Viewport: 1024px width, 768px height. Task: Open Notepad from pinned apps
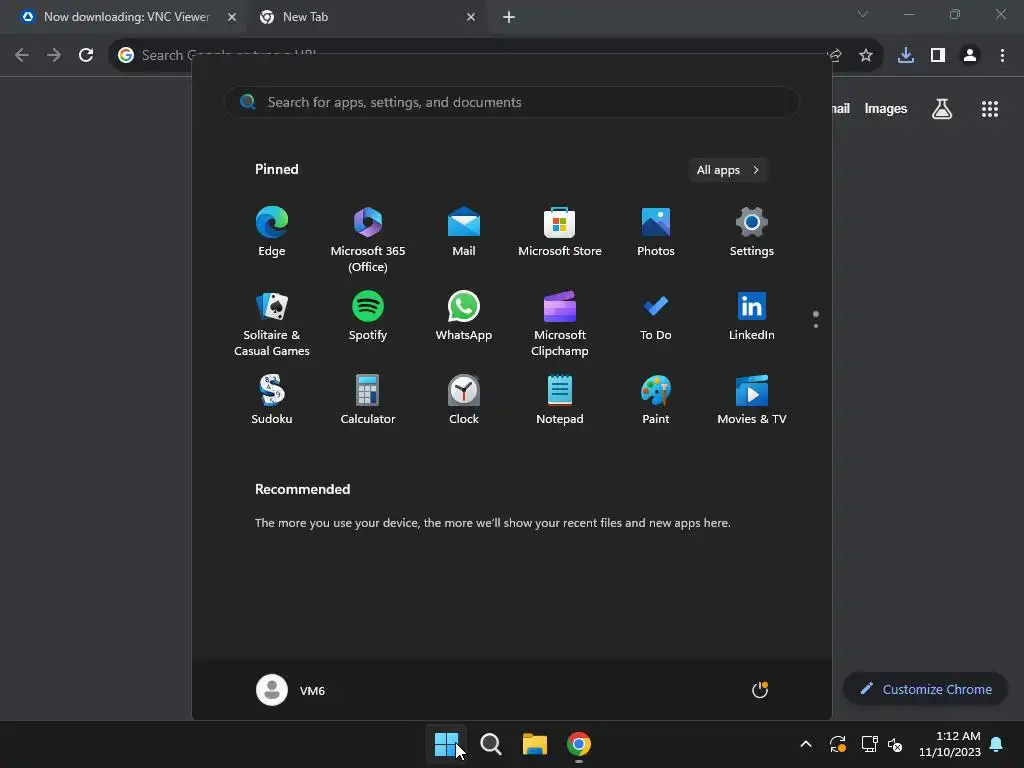(x=560, y=400)
